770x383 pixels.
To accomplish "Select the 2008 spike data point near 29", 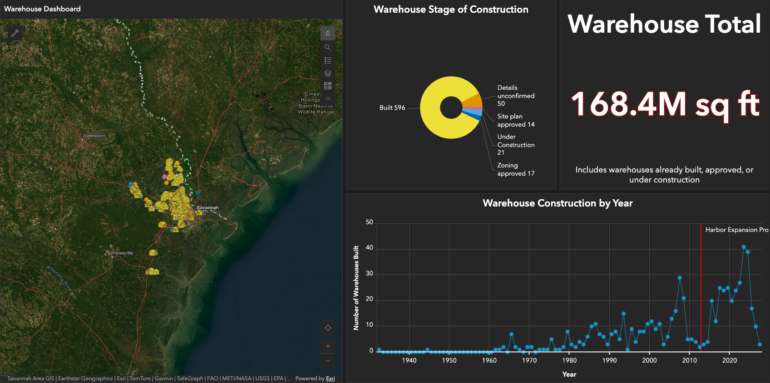I will click(680, 277).
